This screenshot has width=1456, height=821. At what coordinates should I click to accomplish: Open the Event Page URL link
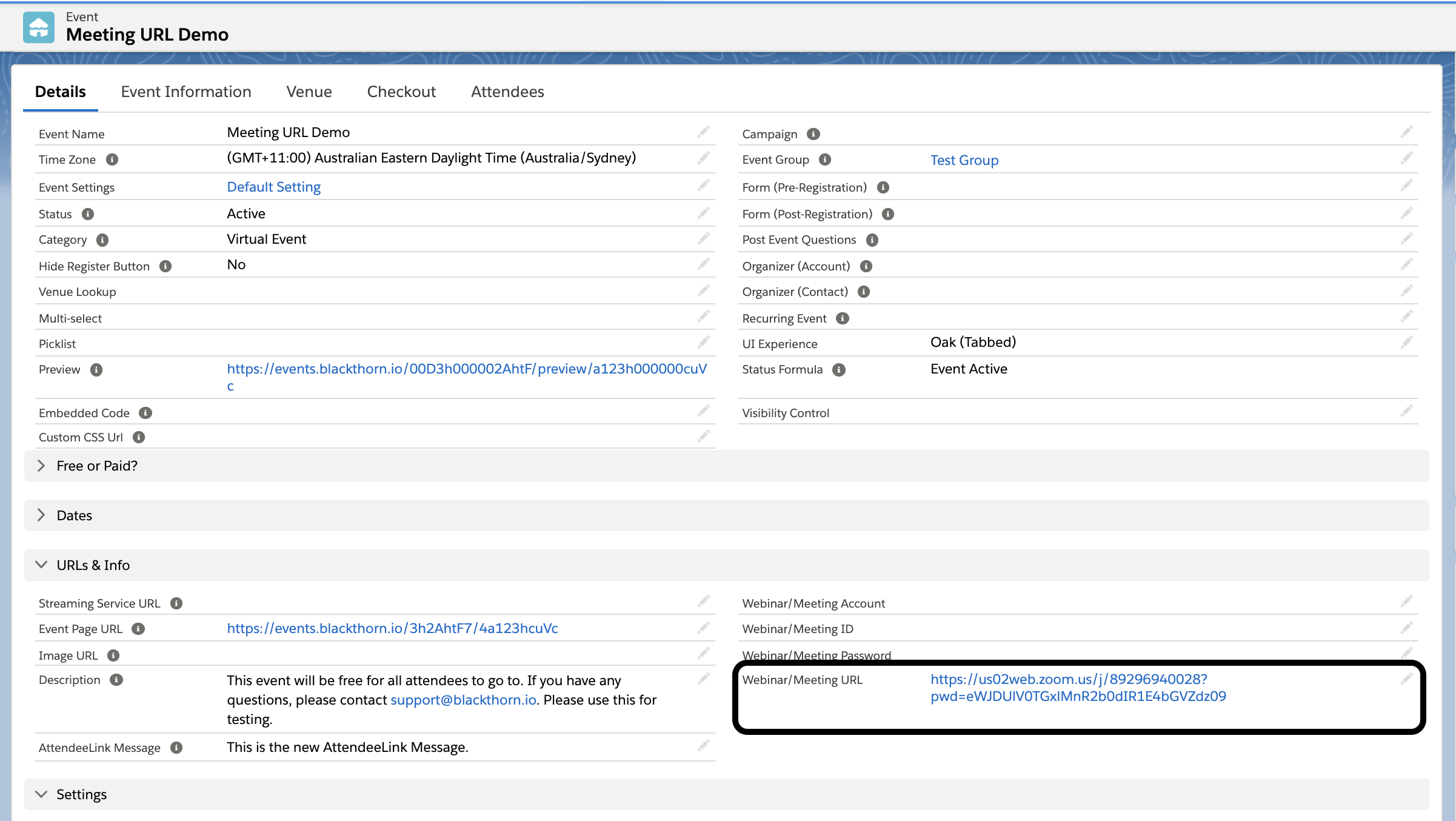pyautogui.click(x=392, y=628)
